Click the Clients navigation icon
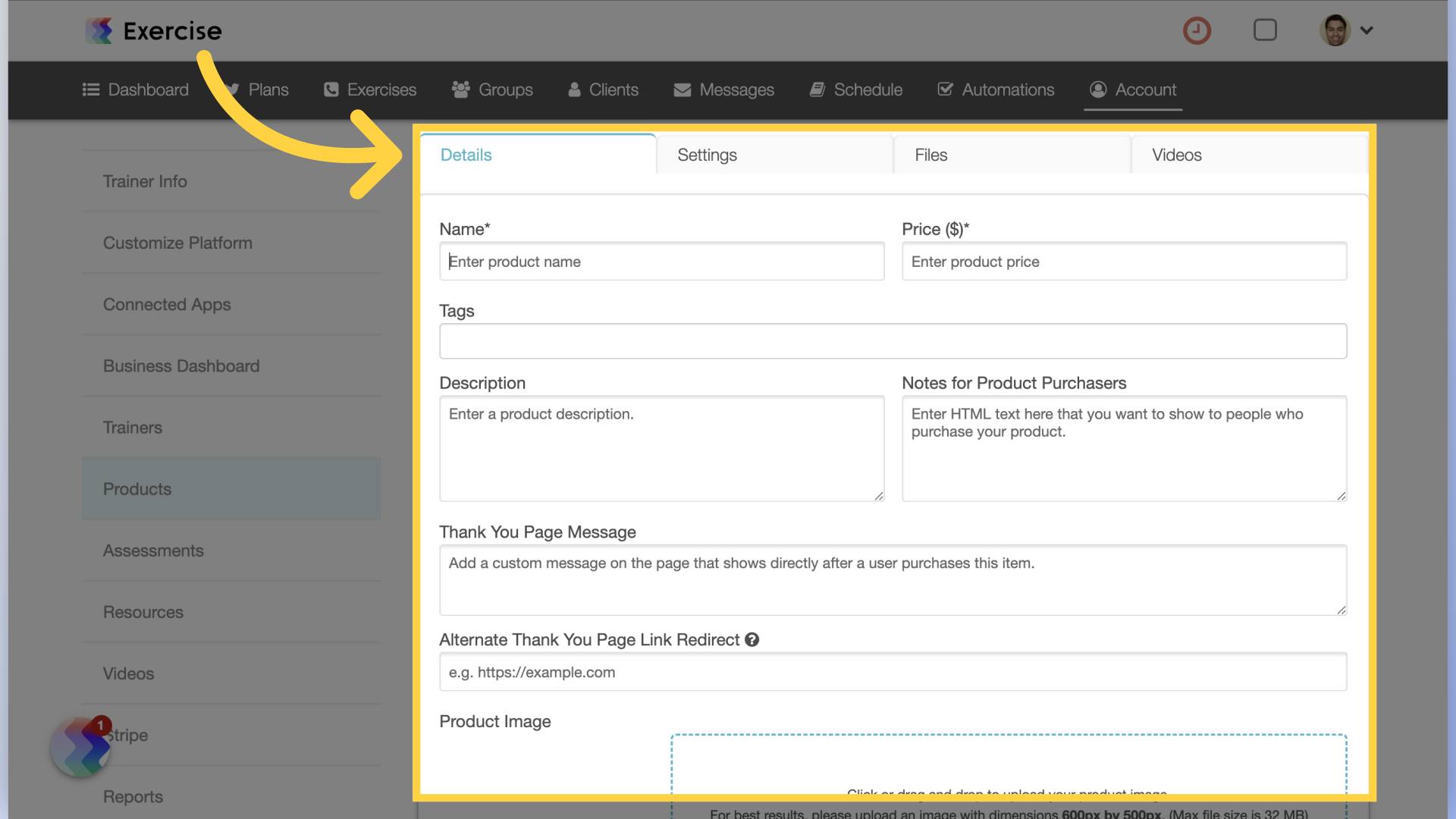The width and height of the screenshot is (1456, 819). point(574,89)
